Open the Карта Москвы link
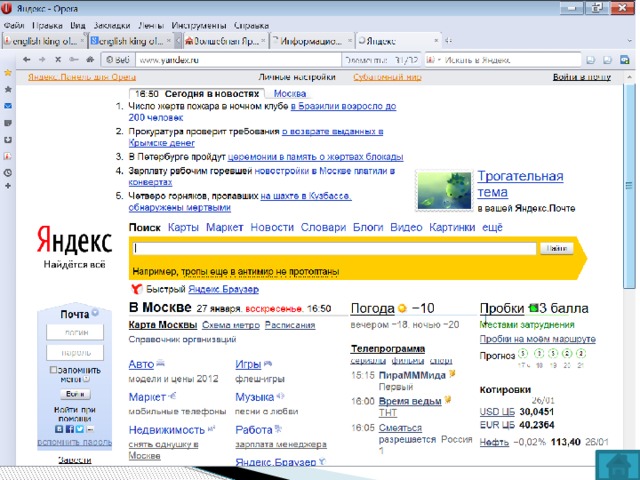 coord(162,326)
